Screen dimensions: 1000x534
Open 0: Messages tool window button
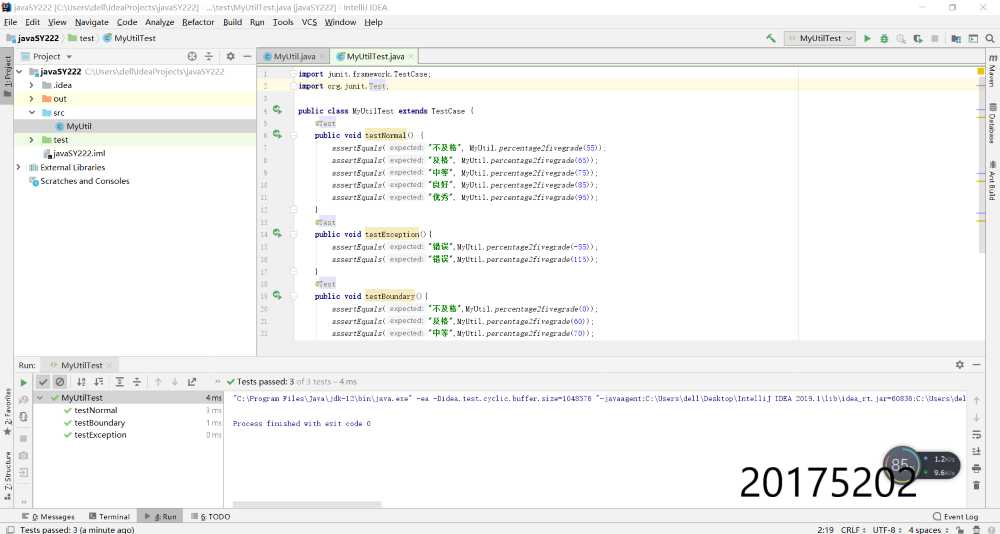(48, 516)
